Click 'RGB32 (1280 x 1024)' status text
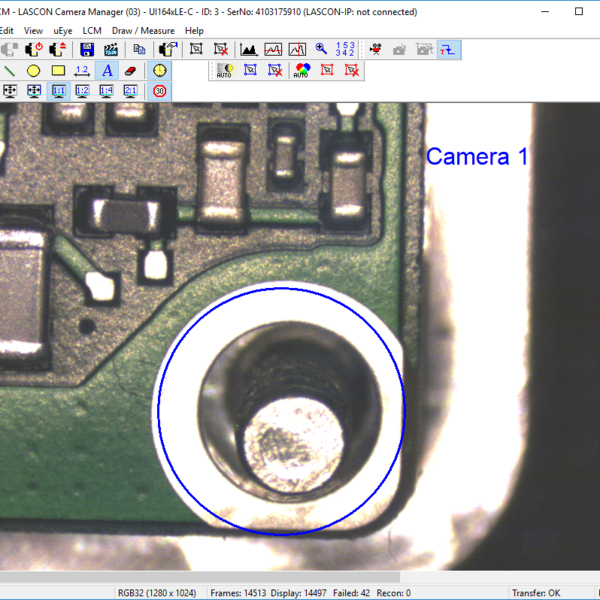600x600 pixels. tap(157, 593)
